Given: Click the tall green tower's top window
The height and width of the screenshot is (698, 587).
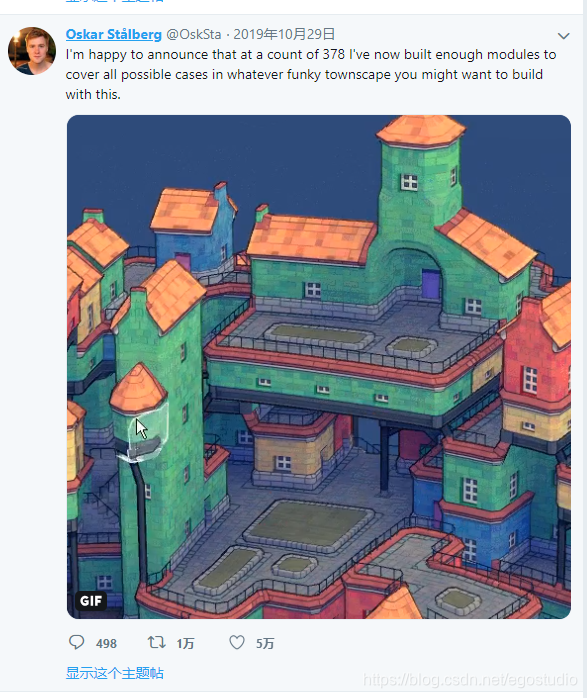Looking at the screenshot, I should pyautogui.click(x=409, y=182).
